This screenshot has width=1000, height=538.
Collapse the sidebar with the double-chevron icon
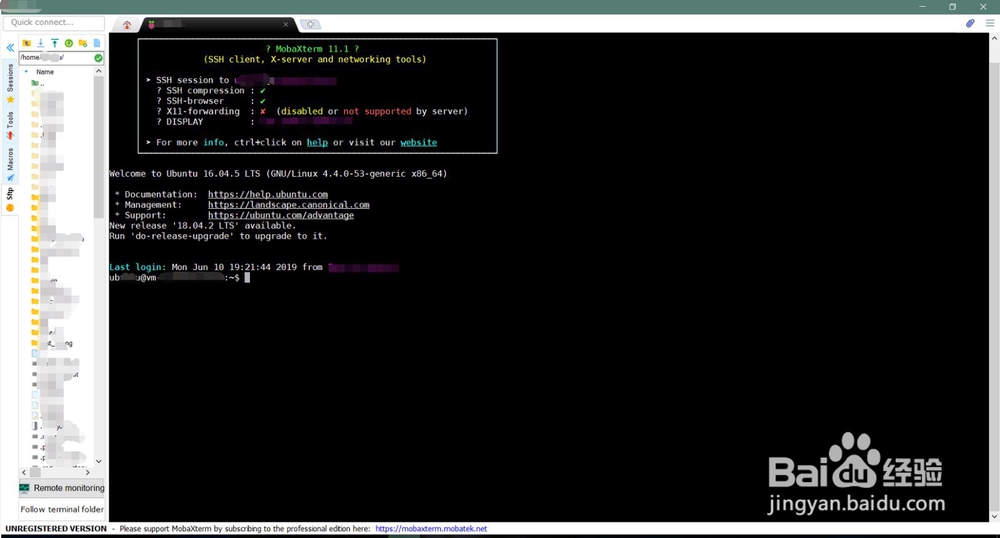click(x=10, y=47)
